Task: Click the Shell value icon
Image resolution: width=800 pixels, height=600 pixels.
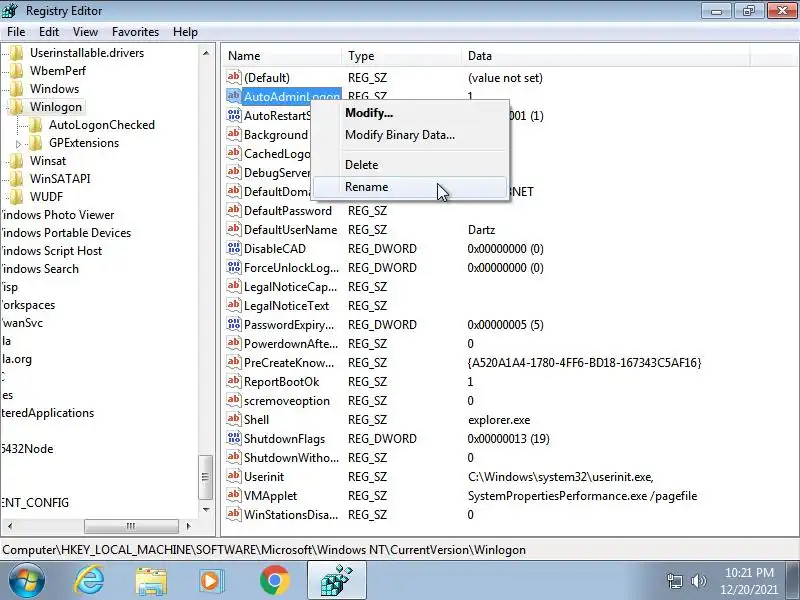Action: tap(234, 419)
